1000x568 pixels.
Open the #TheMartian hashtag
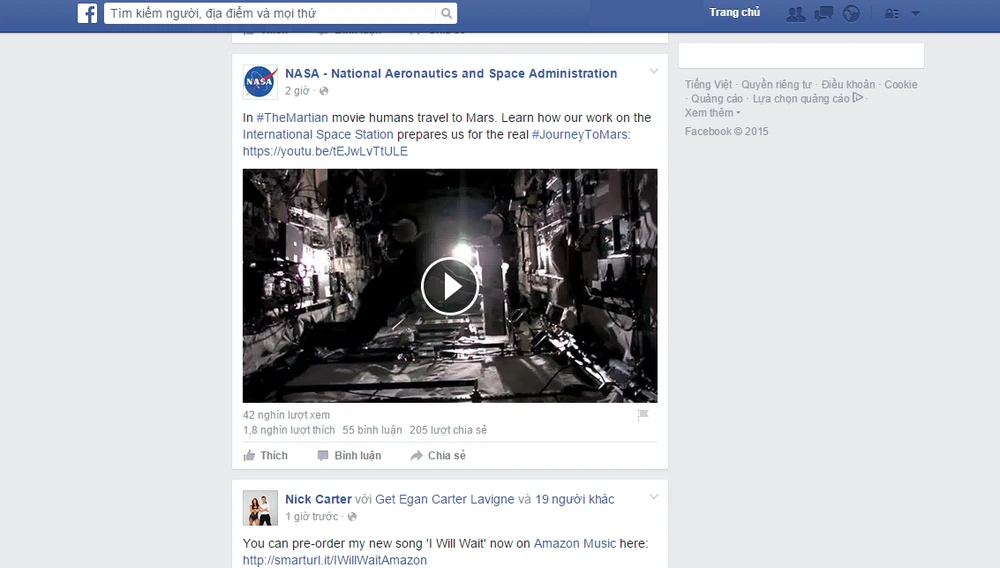(292, 117)
